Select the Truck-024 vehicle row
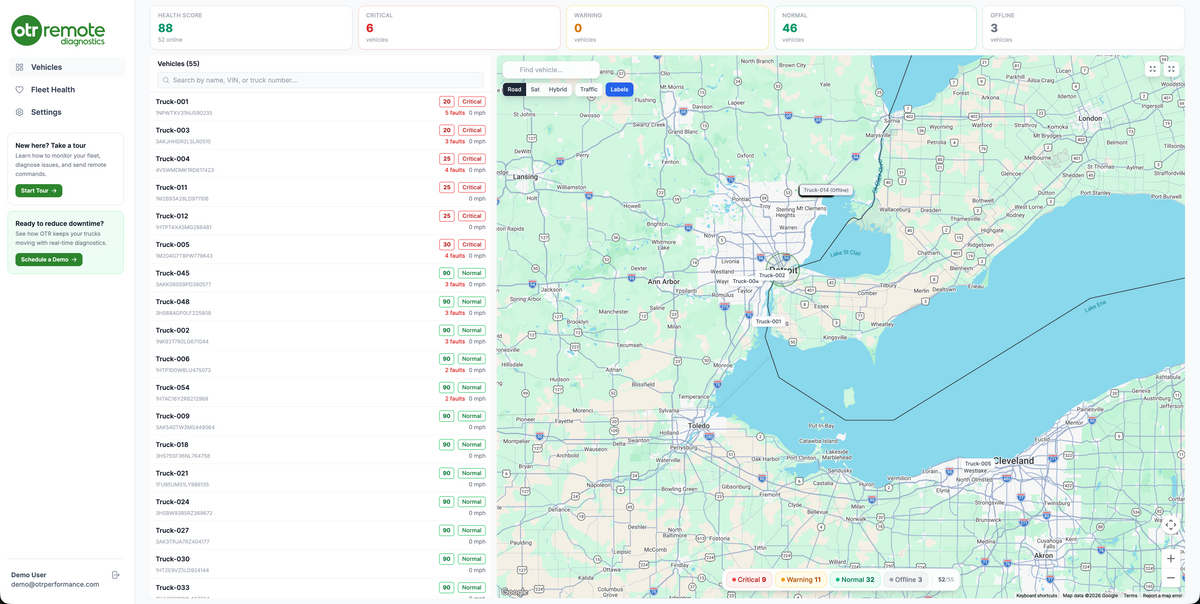1200x604 pixels. pos(320,507)
